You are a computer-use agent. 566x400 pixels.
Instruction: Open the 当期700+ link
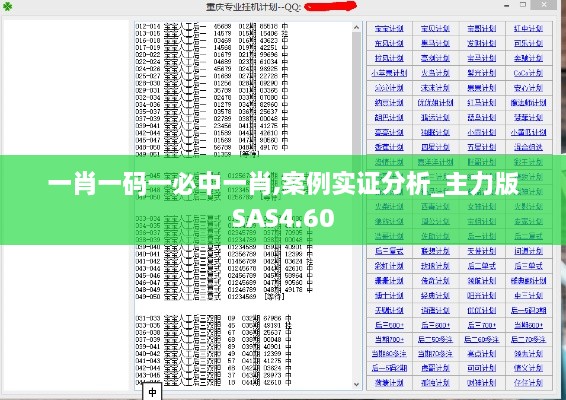tap(389, 340)
